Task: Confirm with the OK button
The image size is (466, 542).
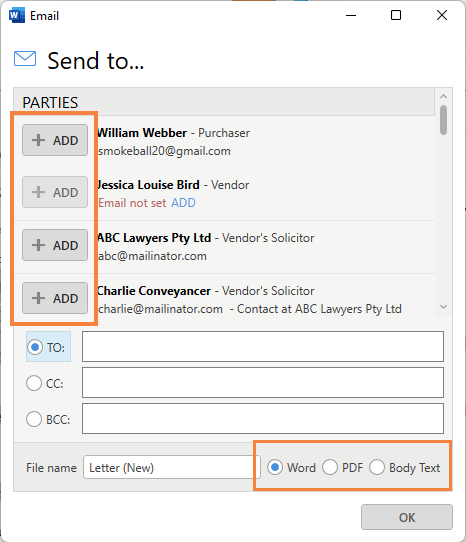Action: click(407, 517)
